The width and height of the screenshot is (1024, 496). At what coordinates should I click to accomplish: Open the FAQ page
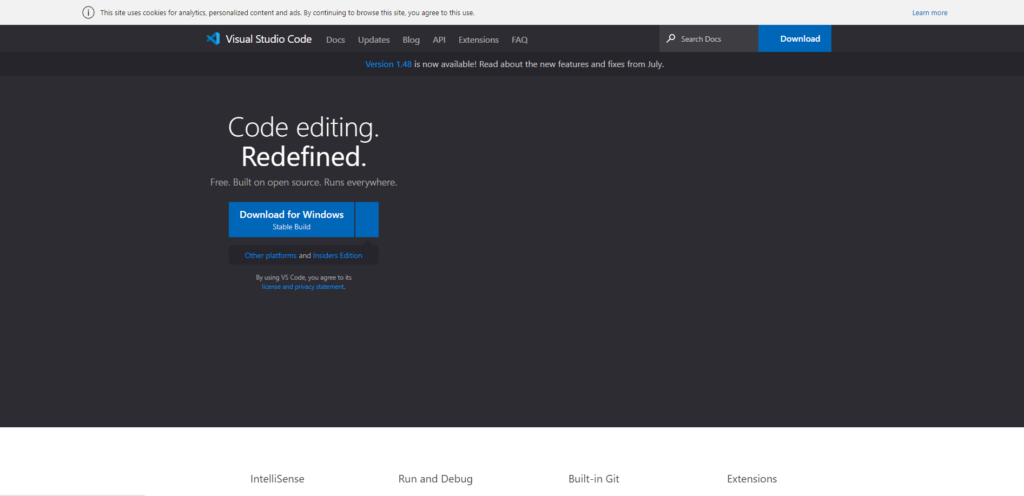520,40
